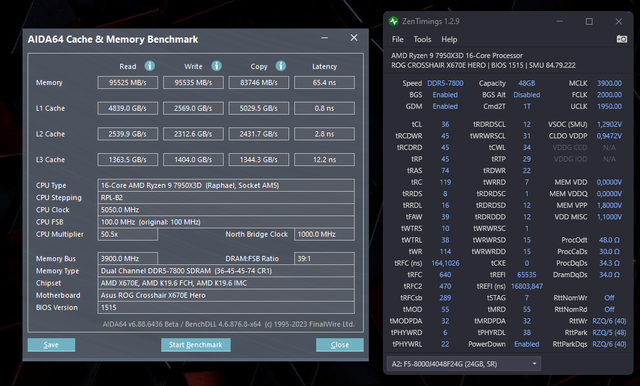The height and width of the screenshot is (386, 640).
Task: Click VSOC (SMU) value 1,2902V
Action: pyautogui.click(x=609, y=124)
